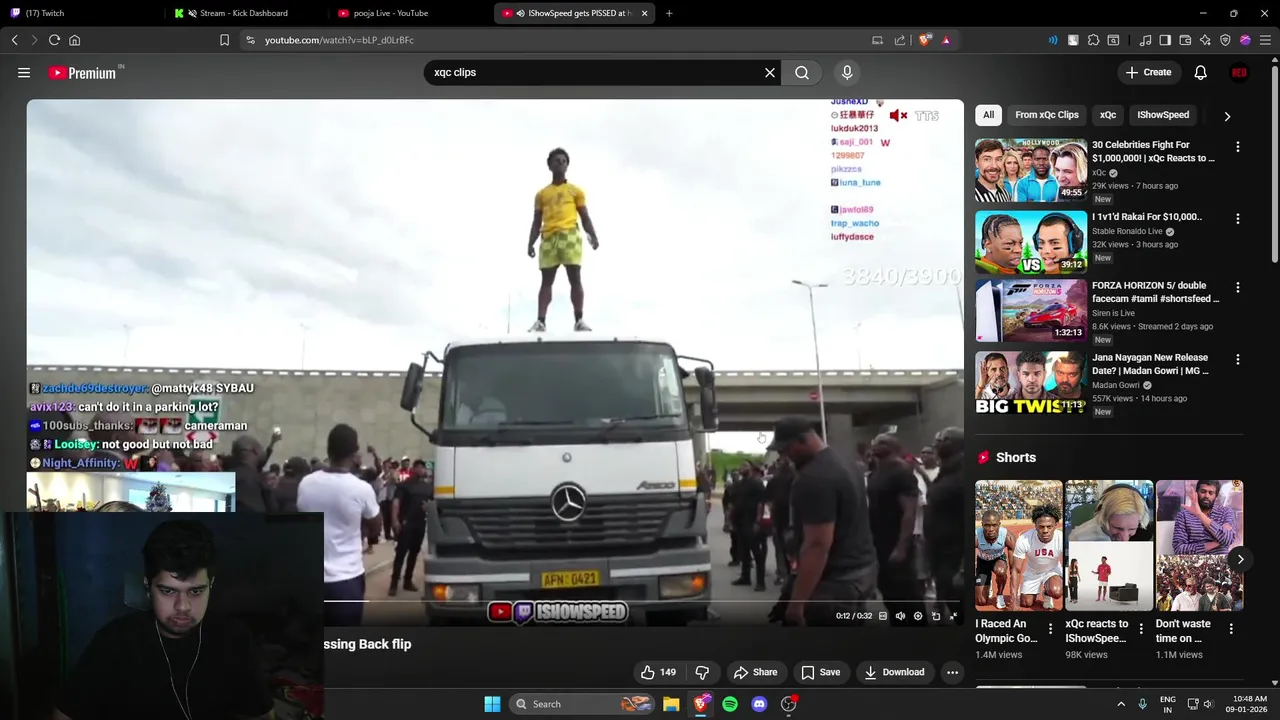
Task: Mute the player volume speaker
Action: pos(900,616)
